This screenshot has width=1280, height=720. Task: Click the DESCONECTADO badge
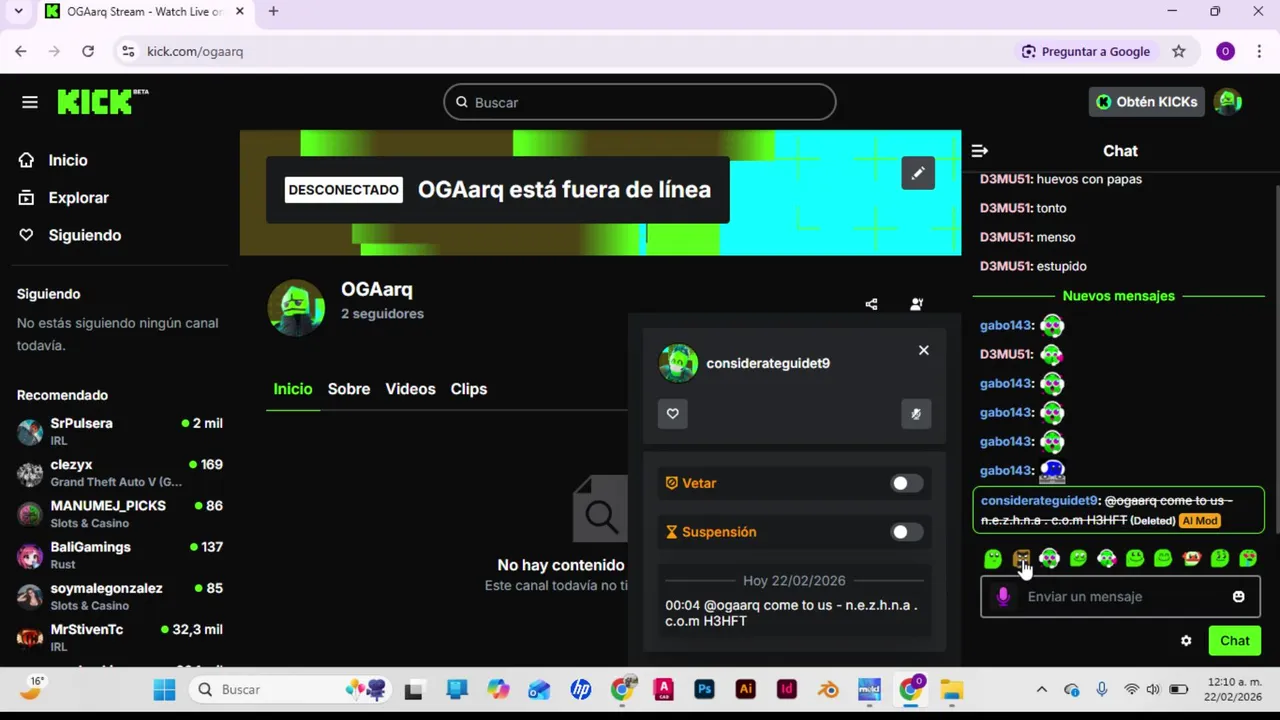[x=344, y=190]
